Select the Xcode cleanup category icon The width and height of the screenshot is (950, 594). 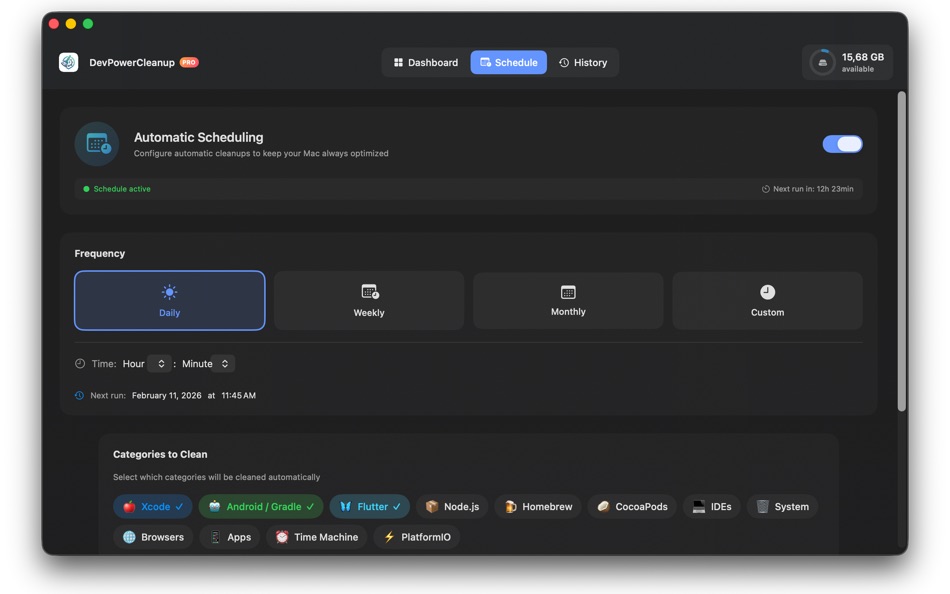(x=131, y=506)
